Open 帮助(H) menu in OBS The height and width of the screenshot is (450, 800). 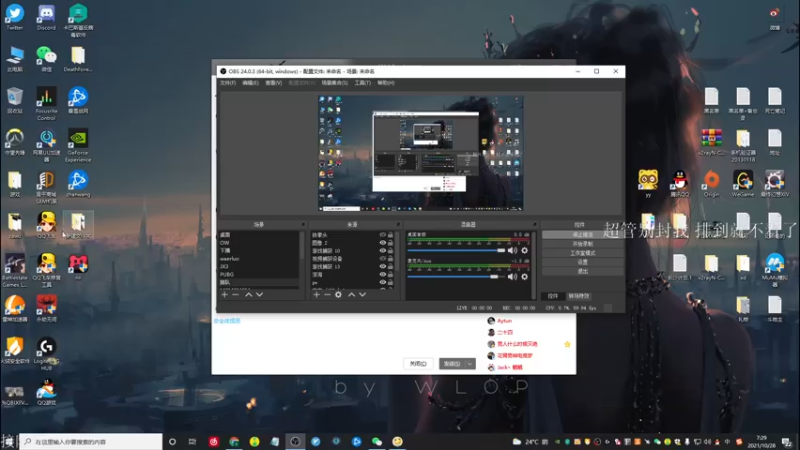386,83
